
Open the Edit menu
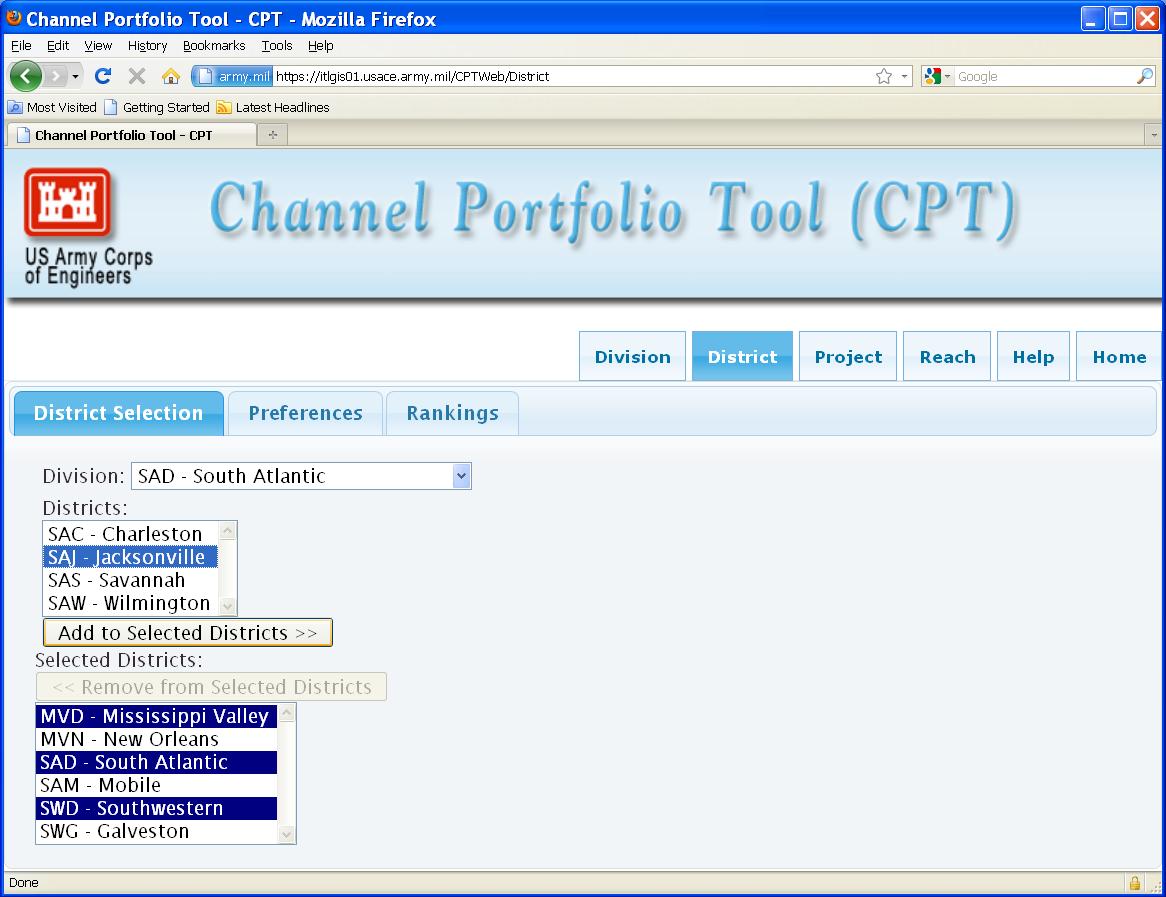[x=58, y=45]
